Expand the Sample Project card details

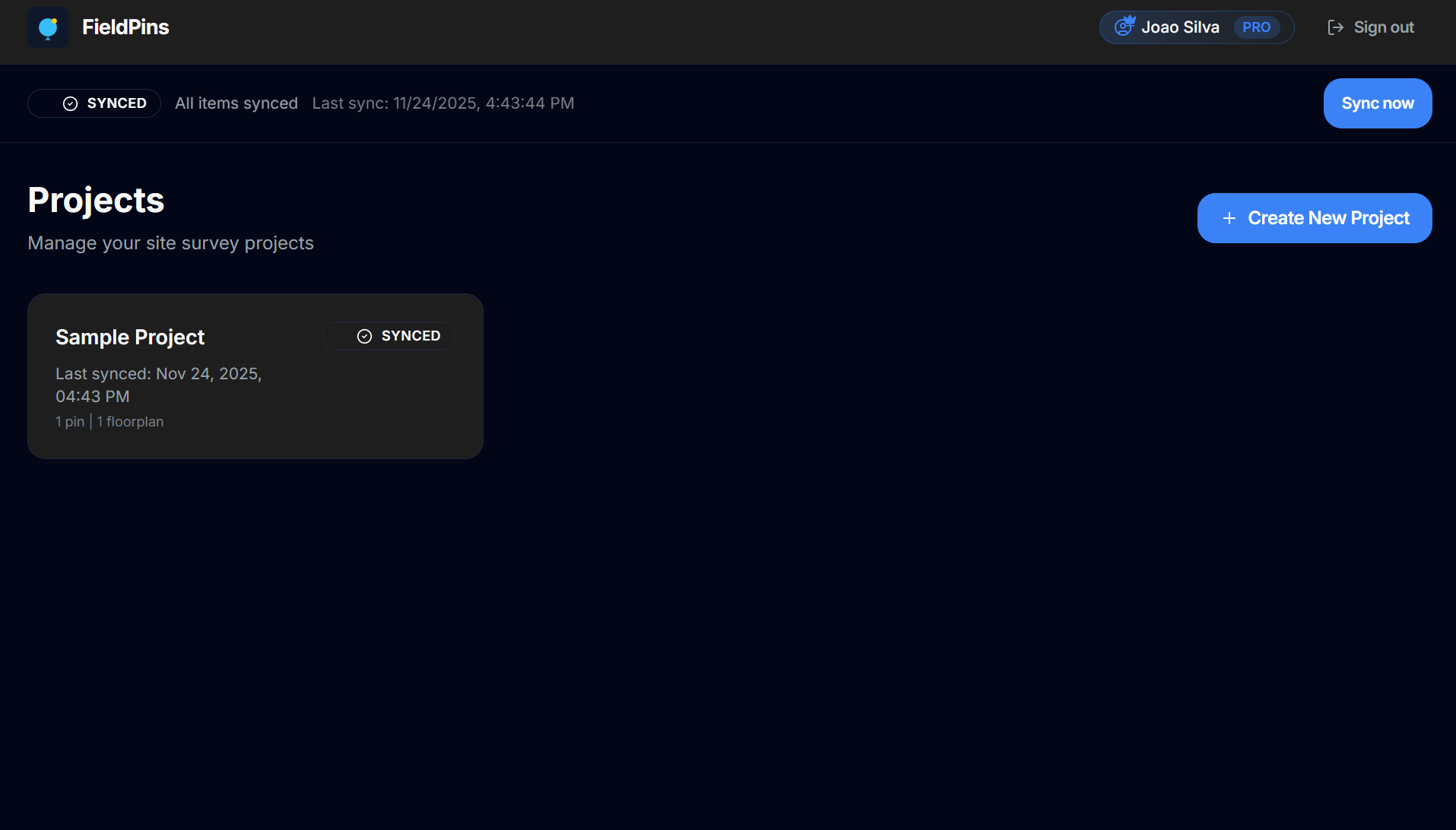point(255,376)
